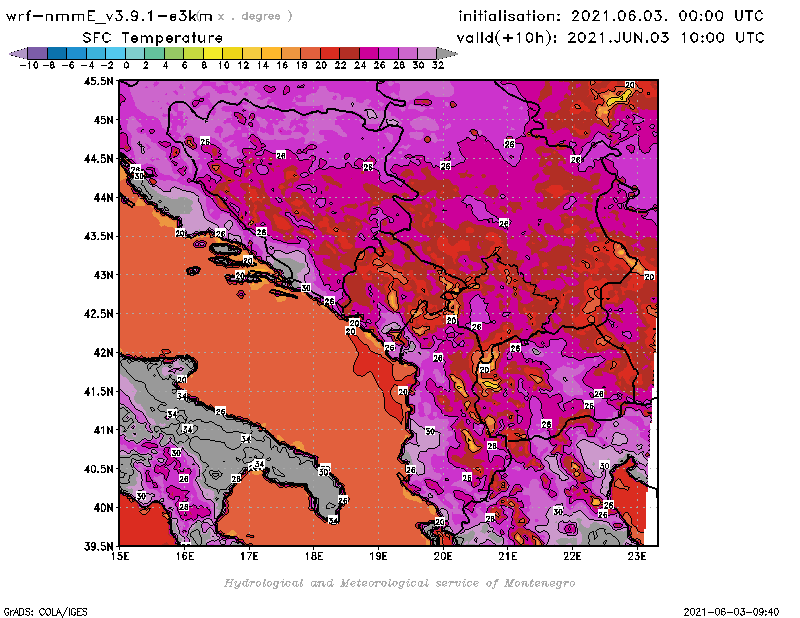Click the red color bar segment between 20 and 22
800x618 pixels.
[x=331, y=53]
